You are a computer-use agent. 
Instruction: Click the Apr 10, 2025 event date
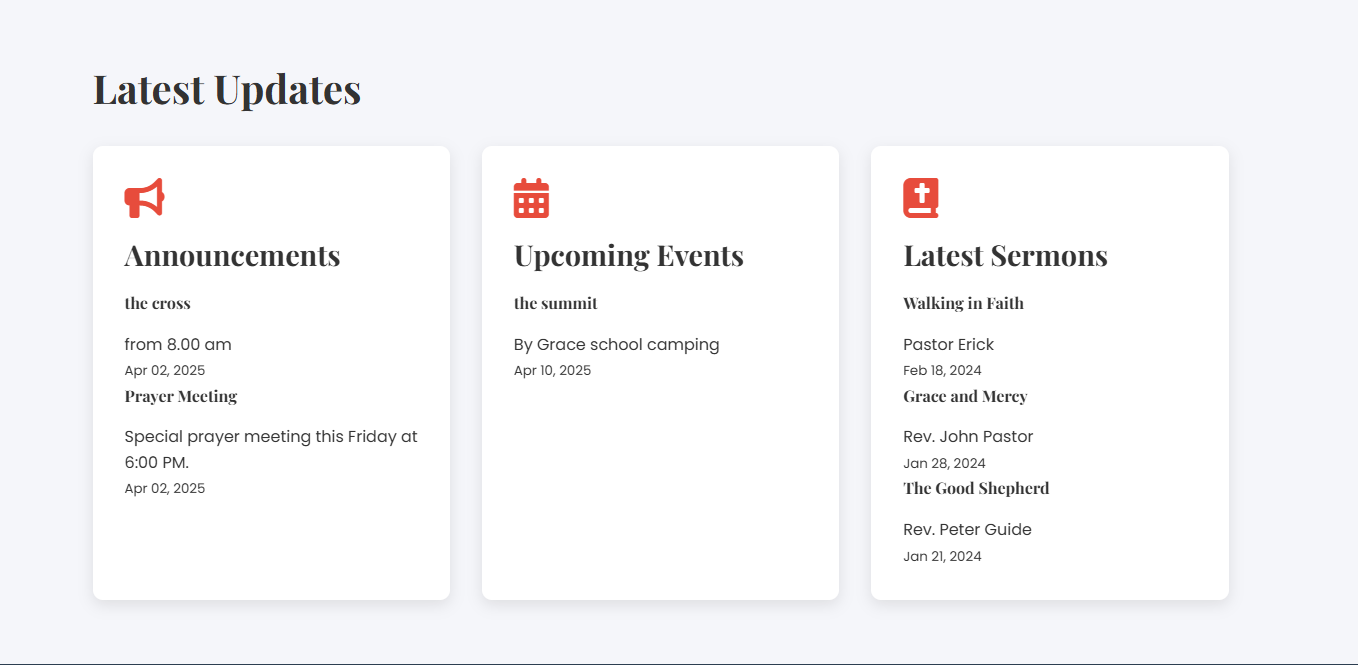552,370
